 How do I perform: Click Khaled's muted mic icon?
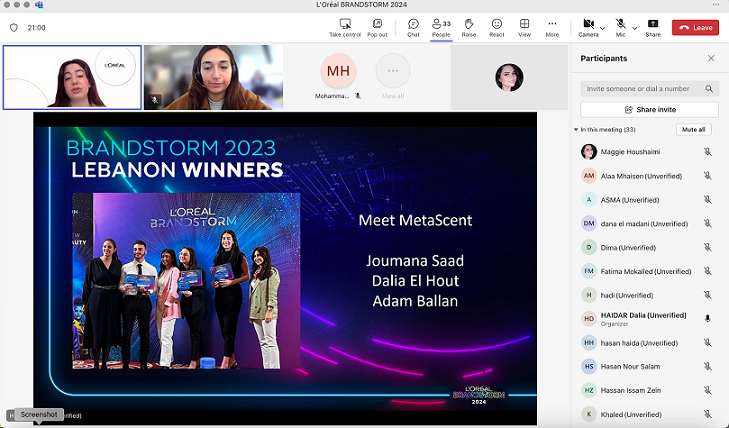[708, 414]
